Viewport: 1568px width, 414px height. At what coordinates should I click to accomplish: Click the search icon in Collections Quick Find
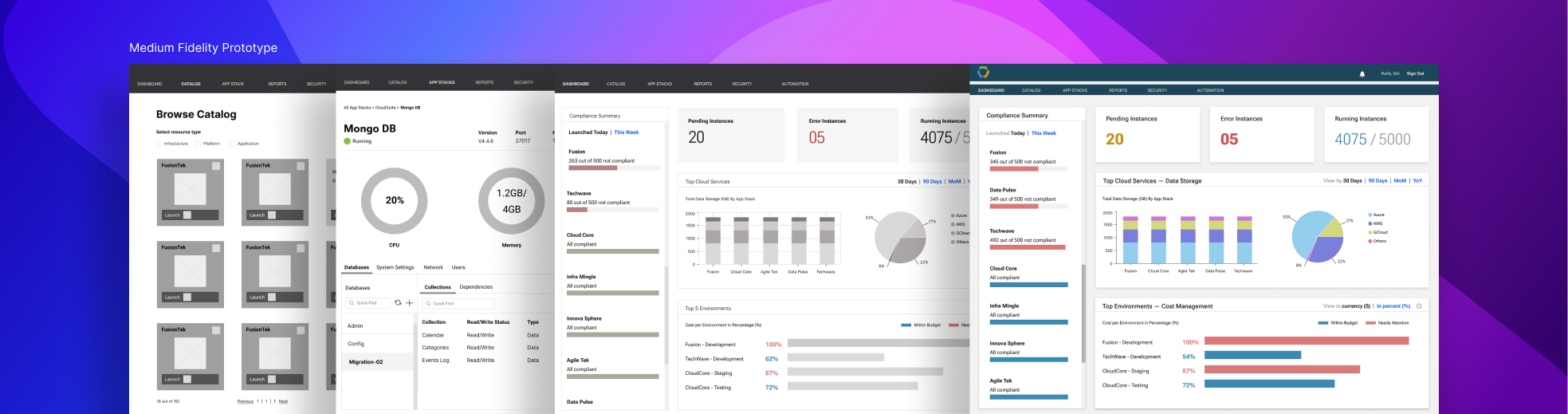[429, 304]
